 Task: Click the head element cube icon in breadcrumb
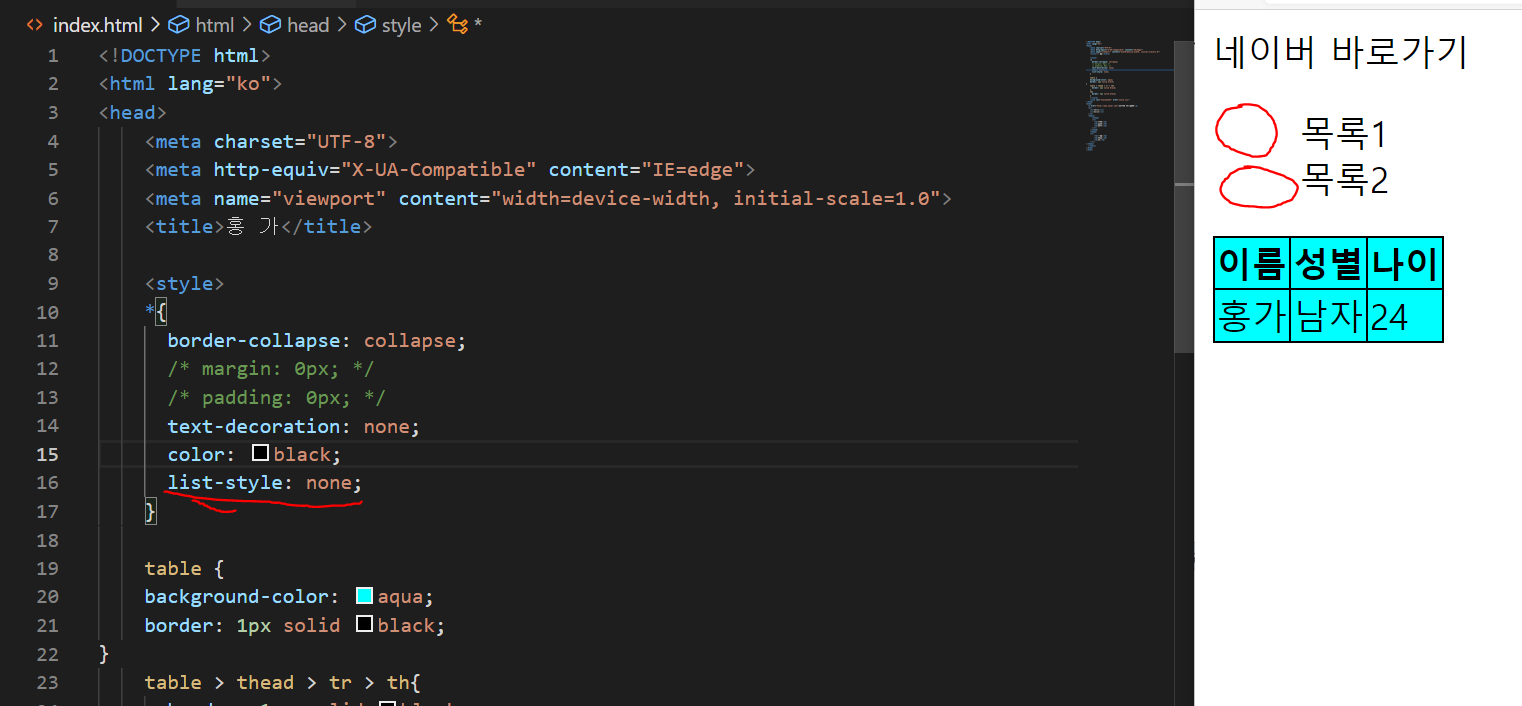tap(270, 25)
